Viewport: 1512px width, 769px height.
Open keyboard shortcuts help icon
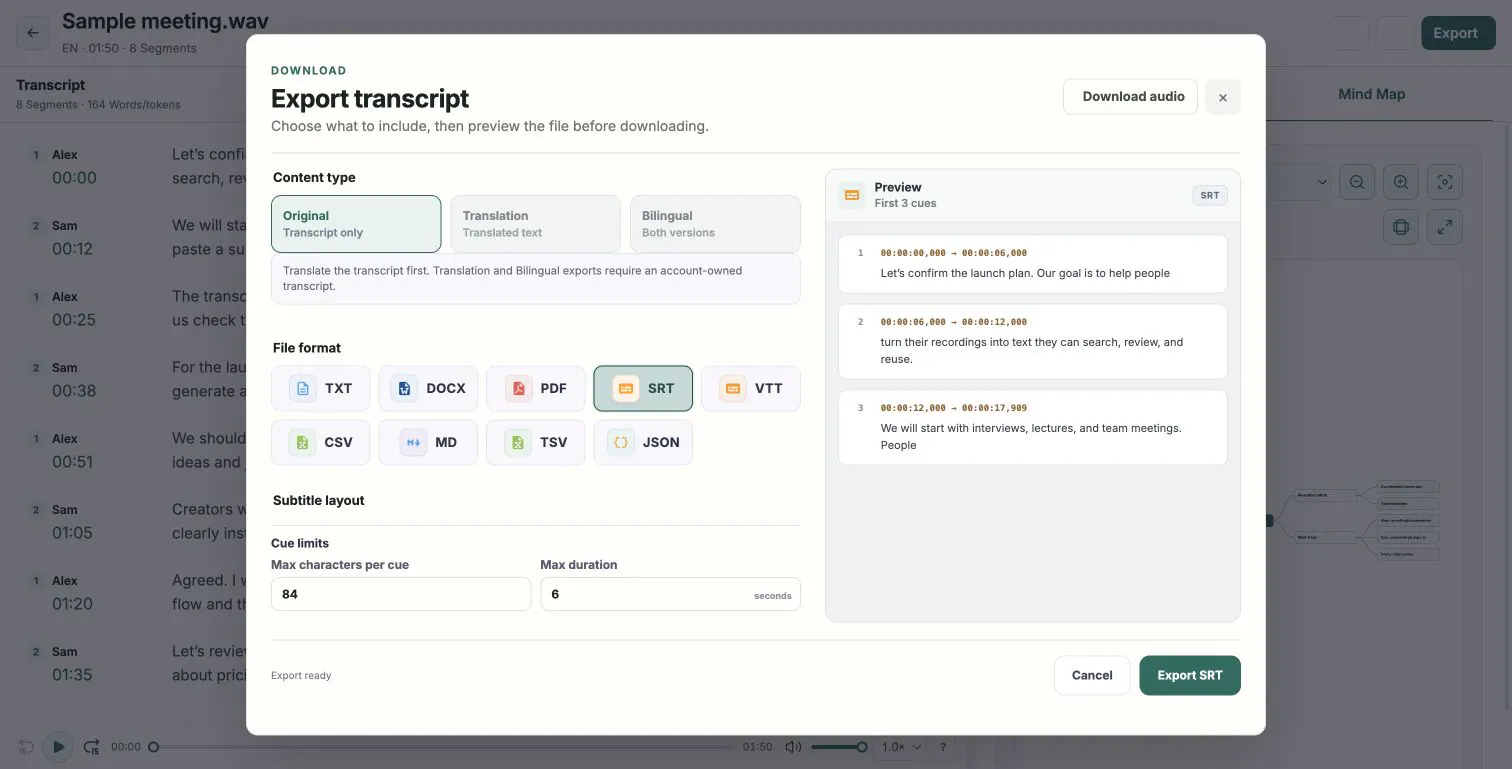pyautogui.click(x=943, y=747)
